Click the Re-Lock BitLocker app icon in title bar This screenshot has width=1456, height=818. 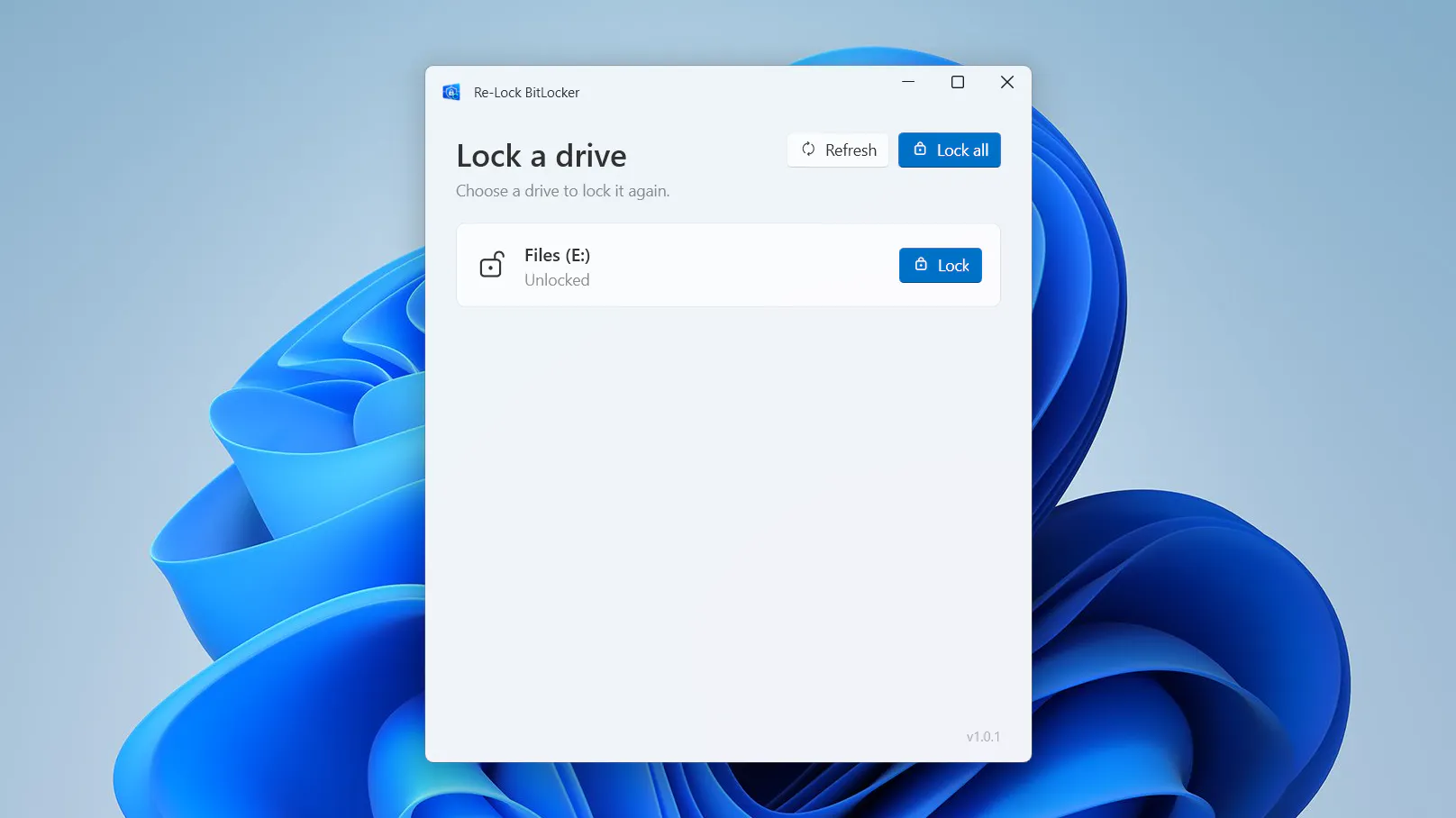pyautogui.click(x=451, y=93)
